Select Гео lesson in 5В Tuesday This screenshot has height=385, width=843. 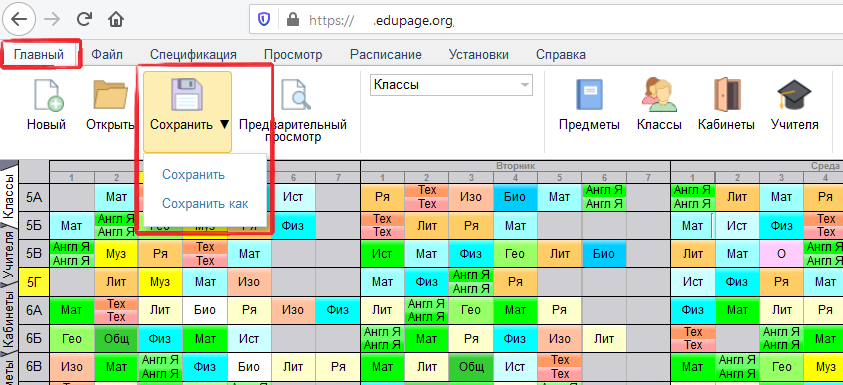click(x=515, y=254)
